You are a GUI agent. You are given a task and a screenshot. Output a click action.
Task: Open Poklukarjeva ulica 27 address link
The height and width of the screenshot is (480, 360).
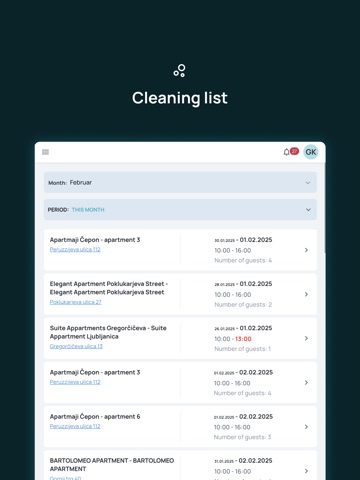point(76,302)
